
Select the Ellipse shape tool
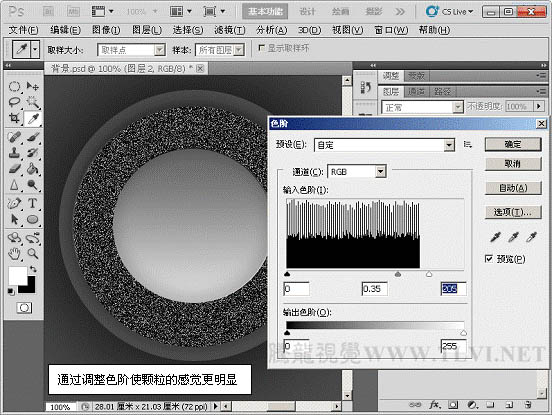pos(33,219)
